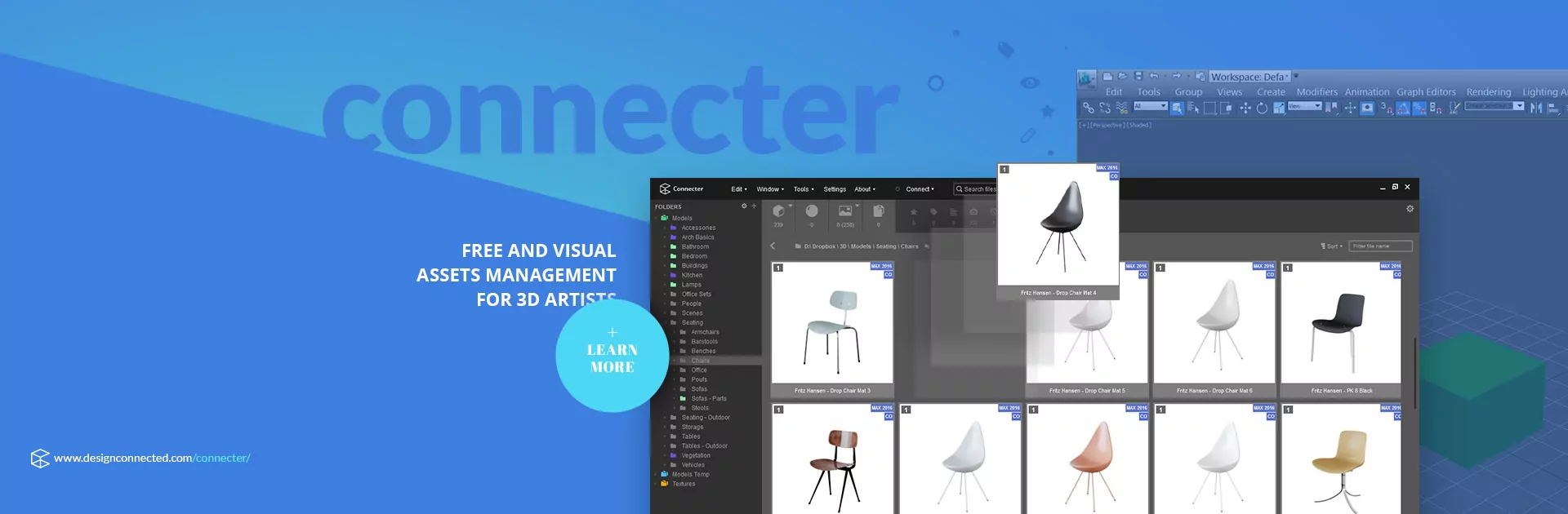The height and width of the screenshot is (514, 1568).
Task: Open the Connect dropdown menu
Action: click(920, 189)
